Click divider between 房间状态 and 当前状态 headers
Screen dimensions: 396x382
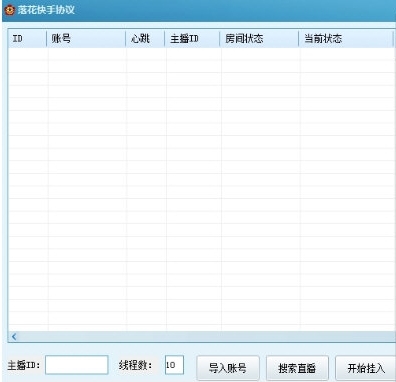tap(298, 39)
